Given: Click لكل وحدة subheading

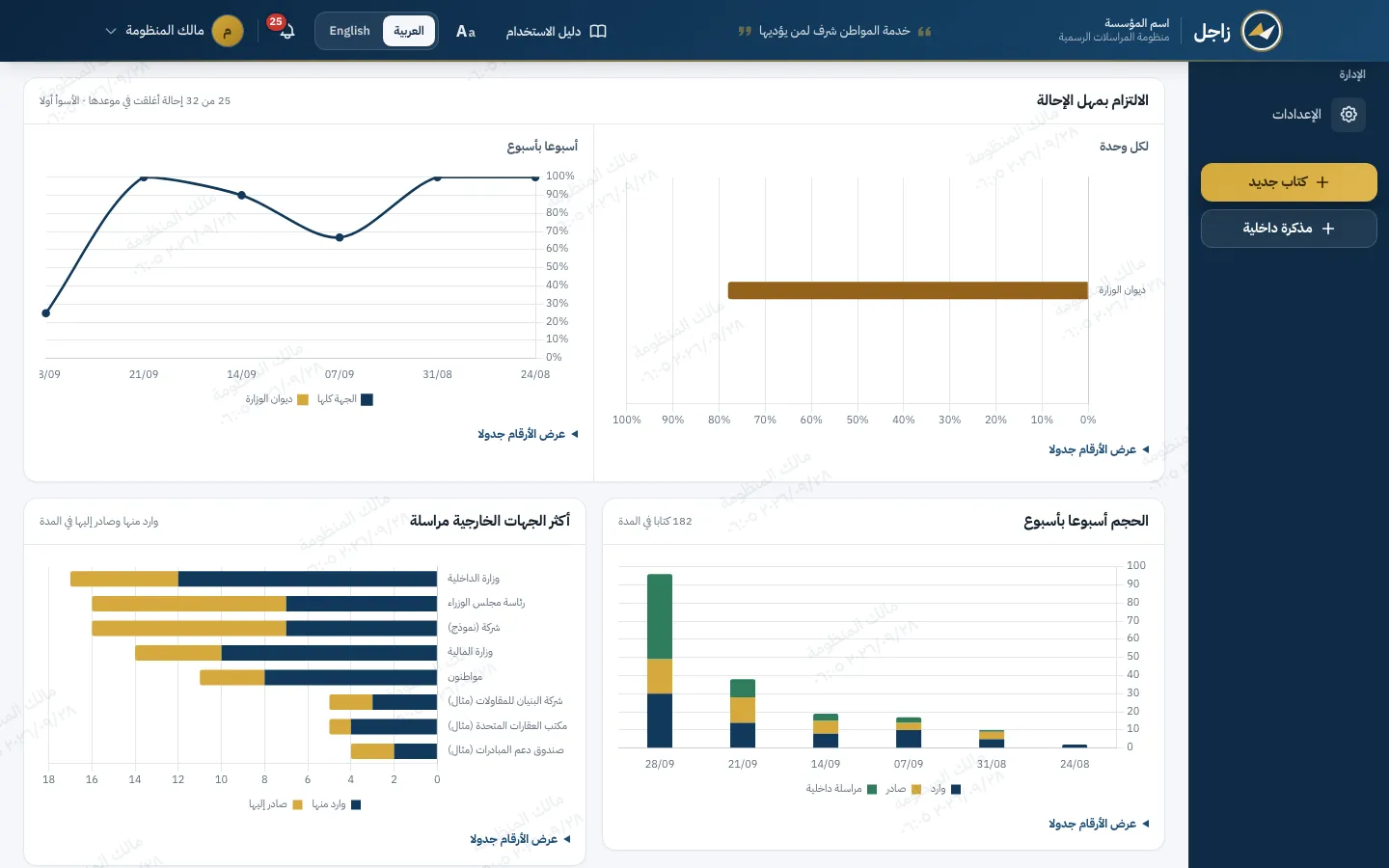Looking at the screenshot, I should click(x=1124, y=147).
